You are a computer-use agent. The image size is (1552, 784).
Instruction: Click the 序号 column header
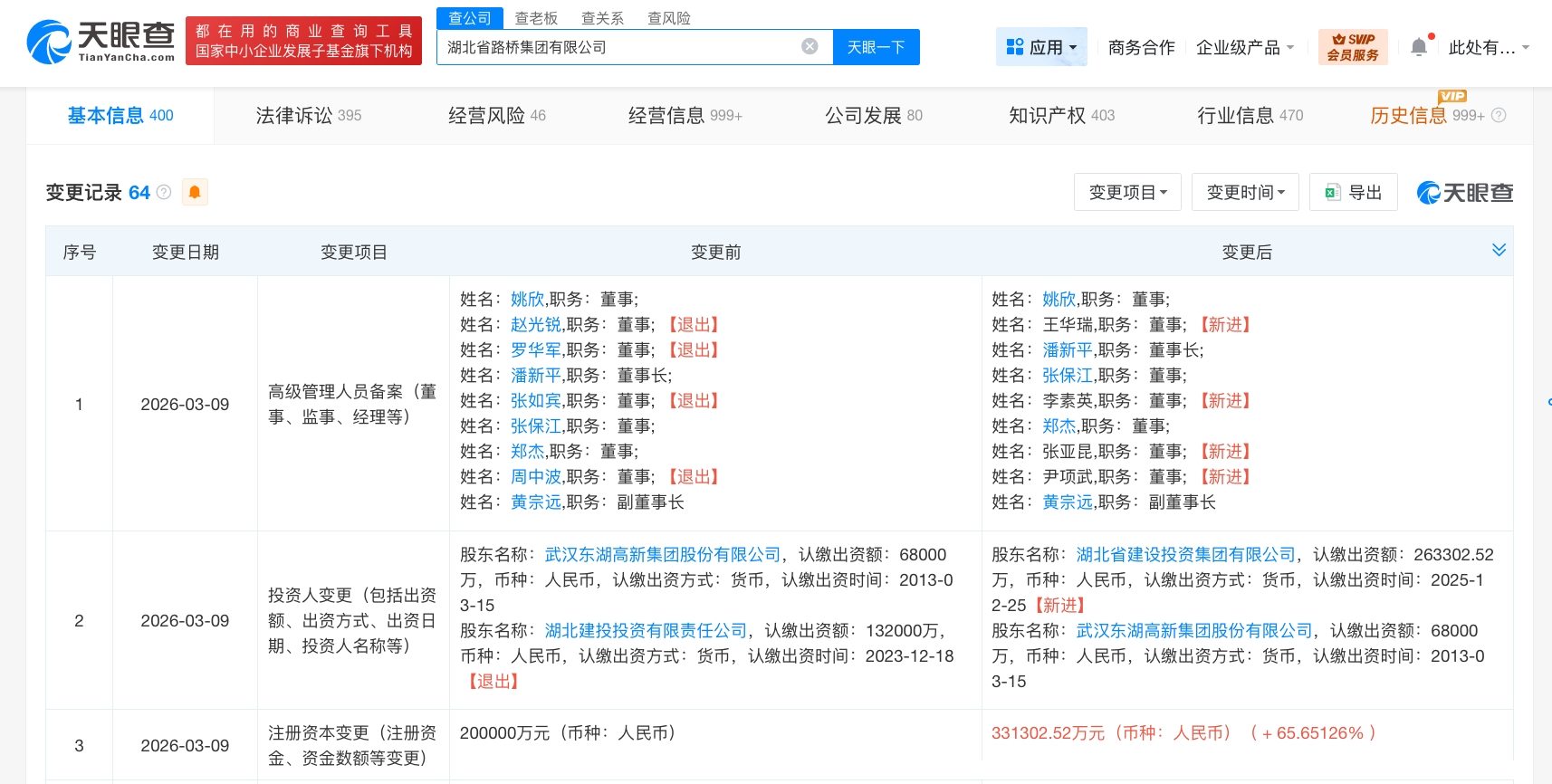pyautogui.click(x=79, y=252)
